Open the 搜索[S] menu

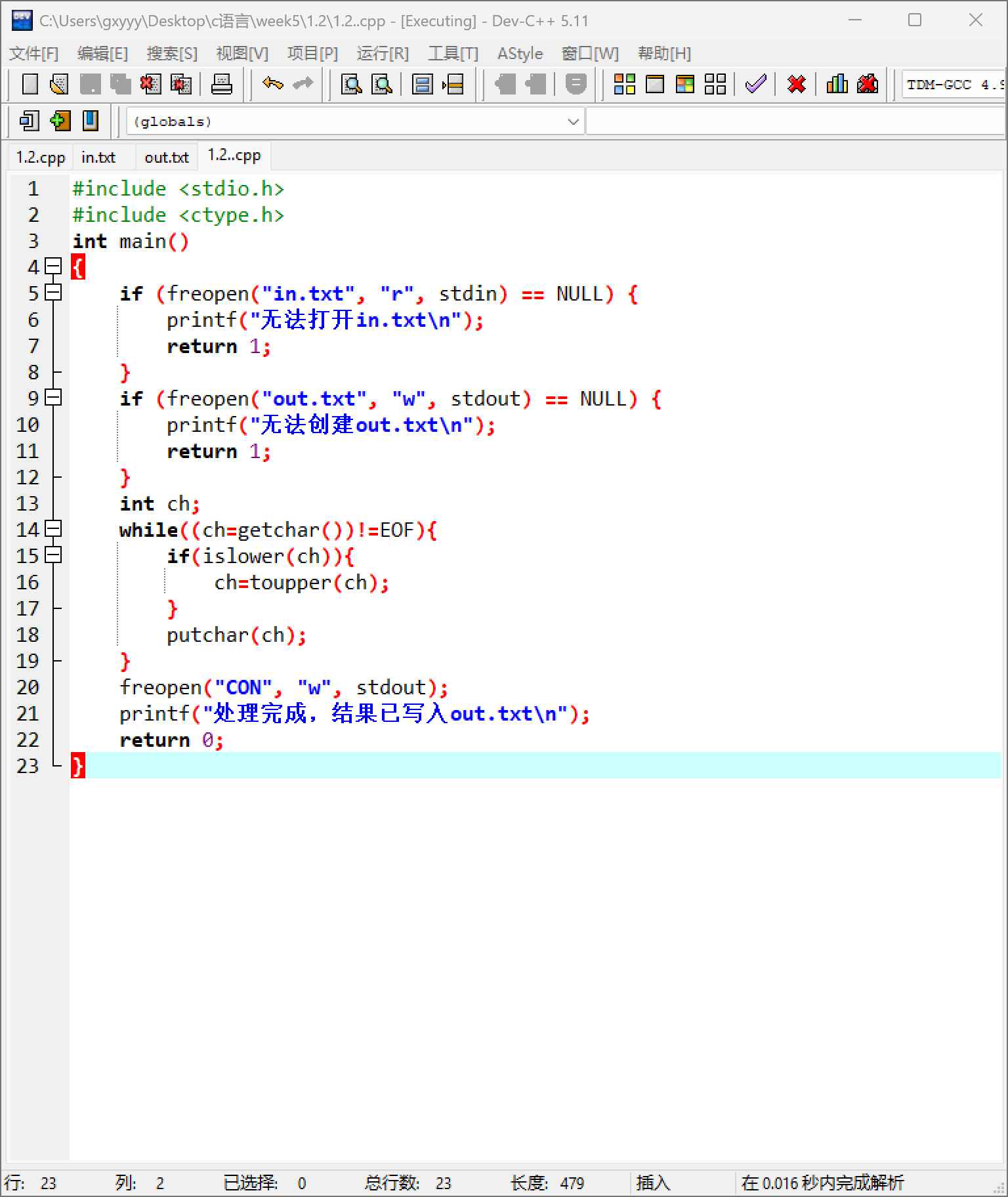pos(172,53)
